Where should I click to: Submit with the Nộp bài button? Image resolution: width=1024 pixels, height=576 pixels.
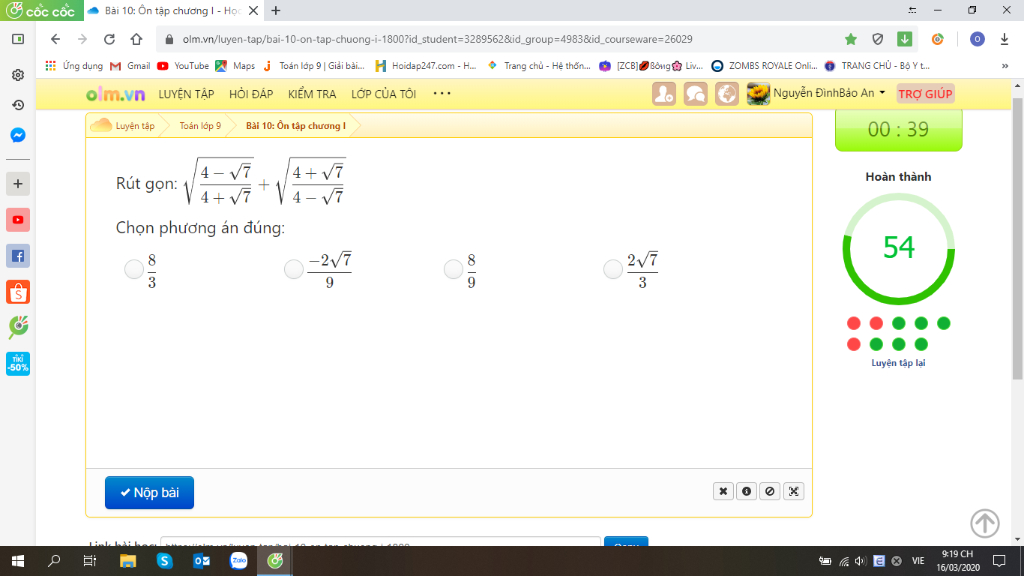click(150, 492)
